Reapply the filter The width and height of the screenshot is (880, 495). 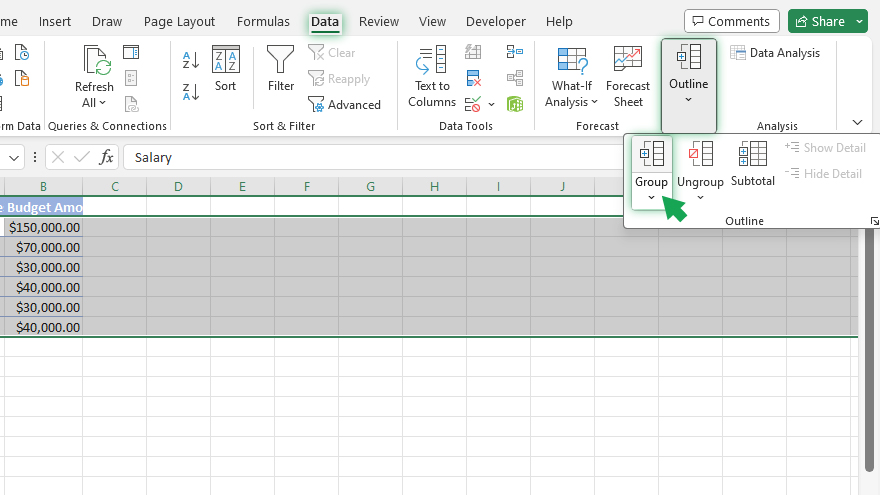coord(339,79)
